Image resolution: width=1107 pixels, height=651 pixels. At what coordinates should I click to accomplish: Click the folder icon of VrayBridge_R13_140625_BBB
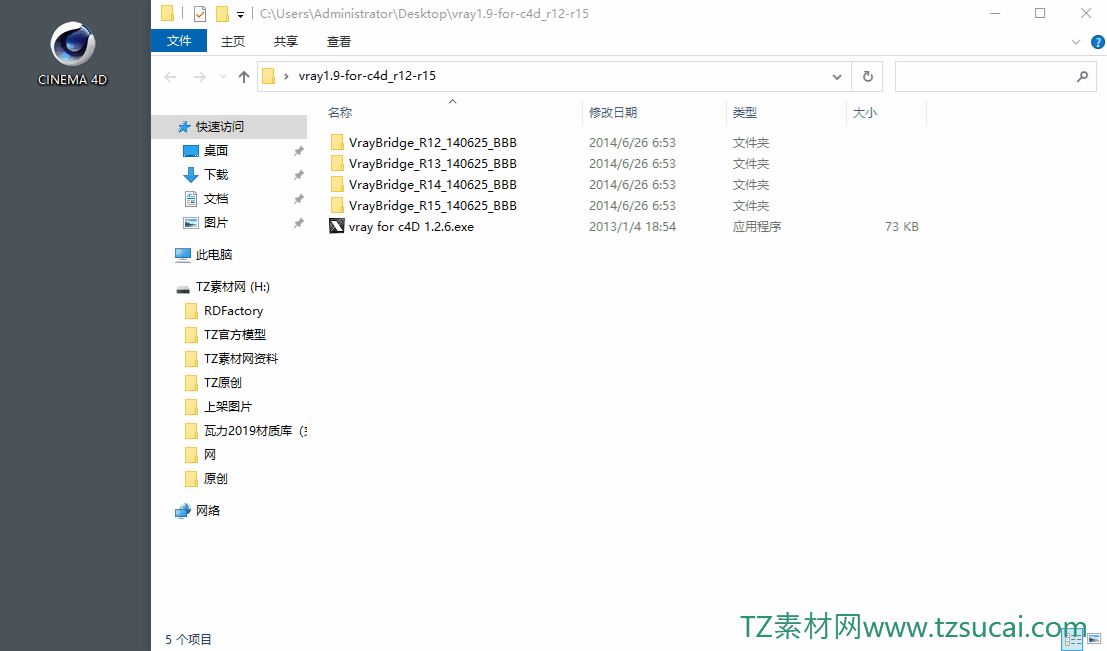coord(337,164)
